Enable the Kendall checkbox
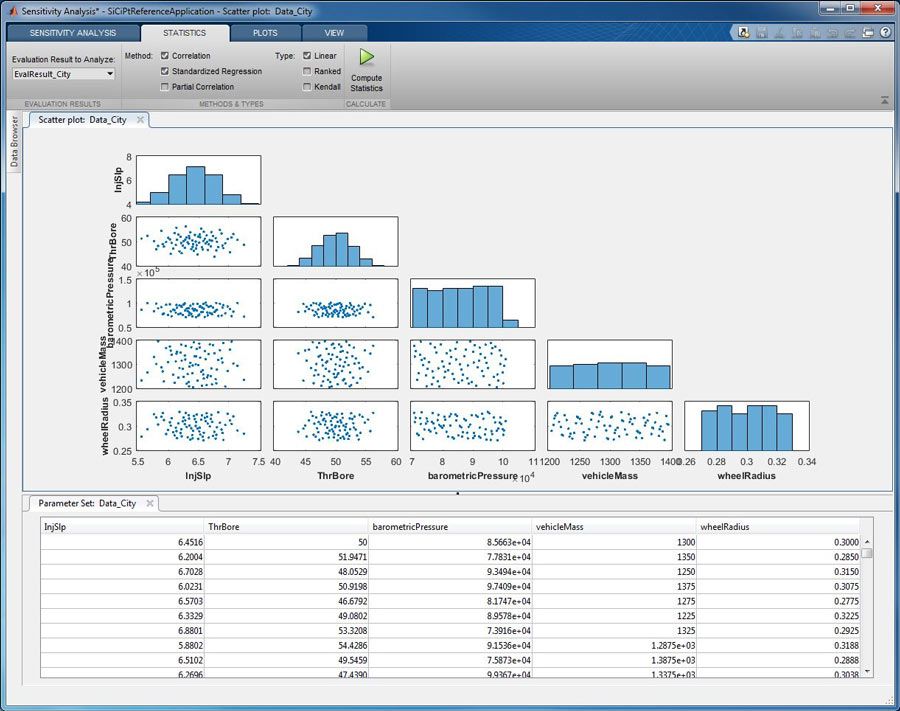This screenshot has height=711, width=900. (x=310, y=85)
